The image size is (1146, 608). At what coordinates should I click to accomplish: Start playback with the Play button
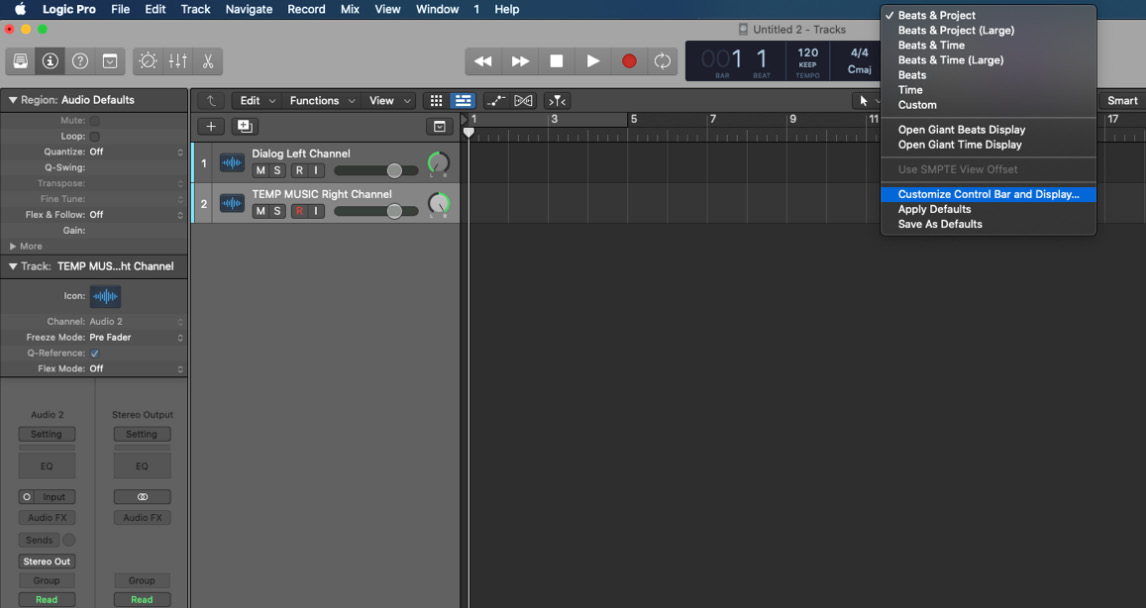point(593,61)
